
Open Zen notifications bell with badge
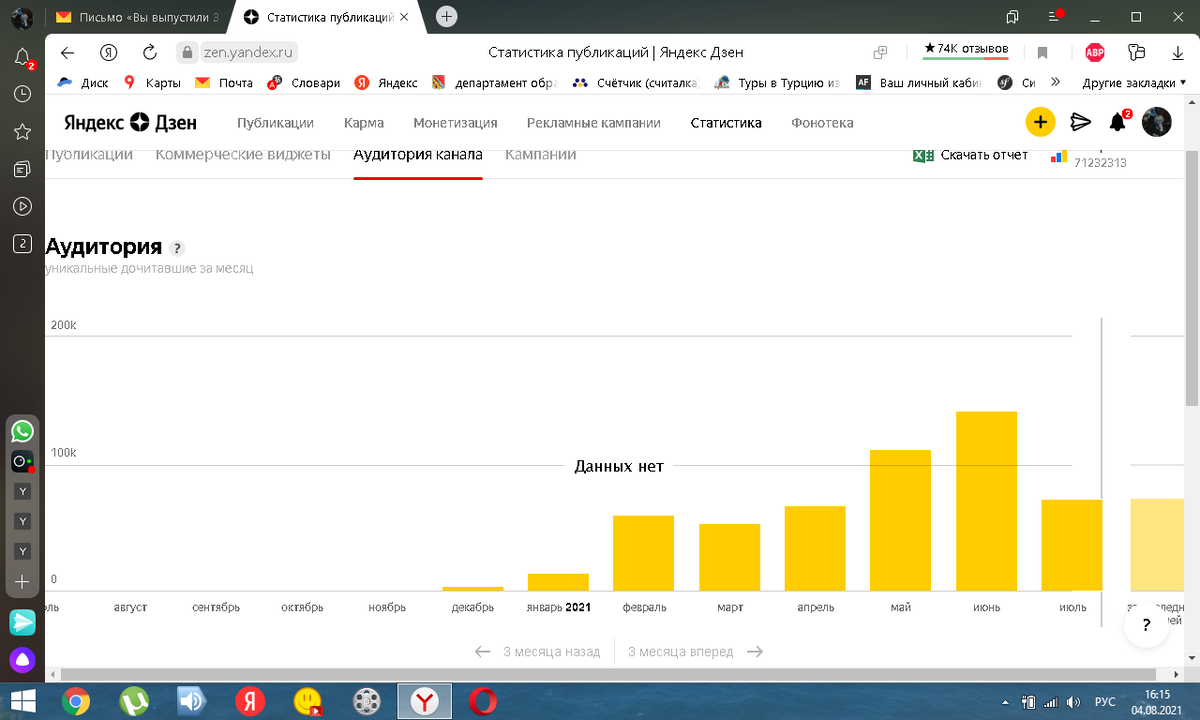click(x=1119, y=122)
